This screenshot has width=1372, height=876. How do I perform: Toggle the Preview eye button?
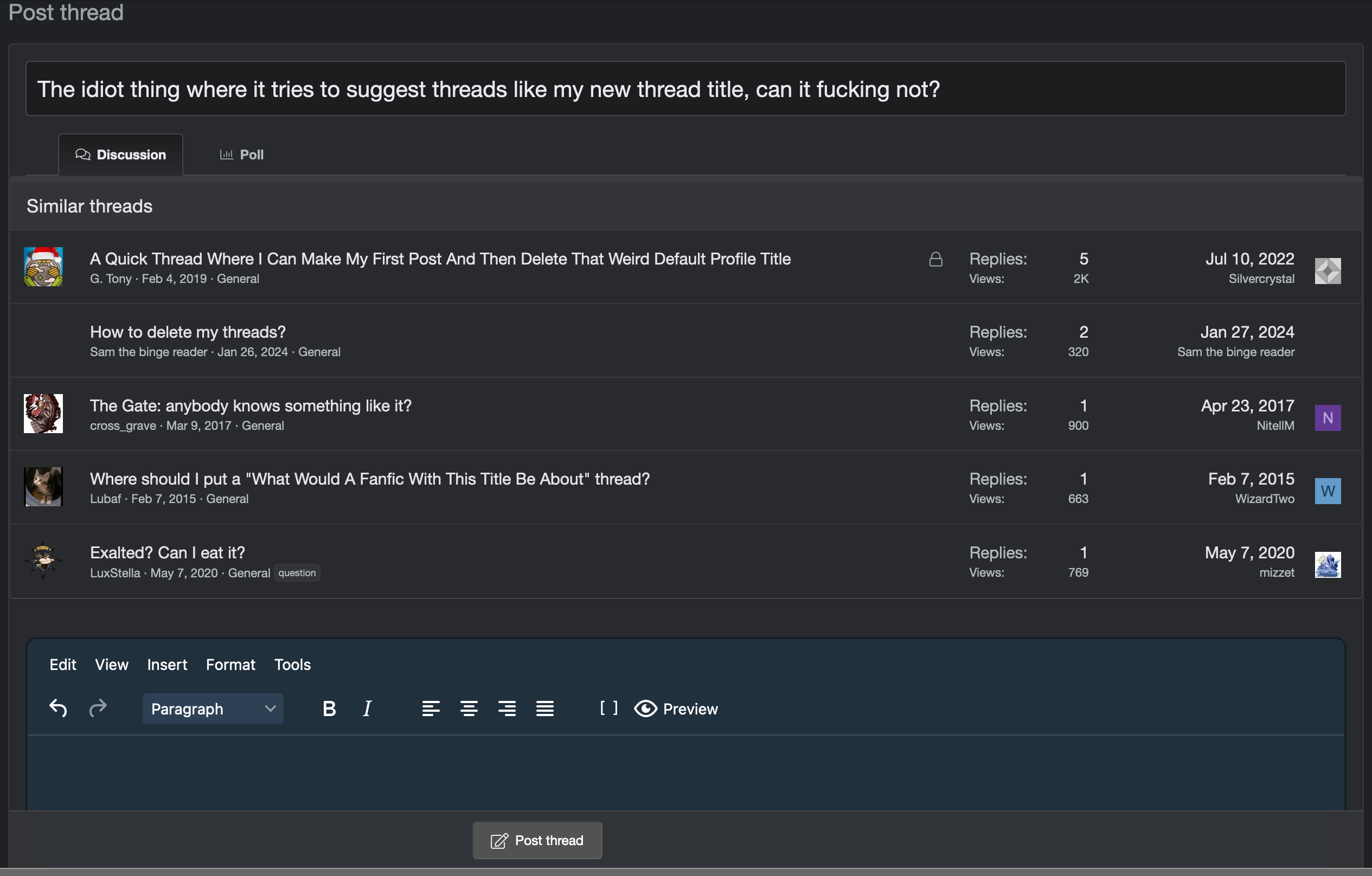(676, 708)
